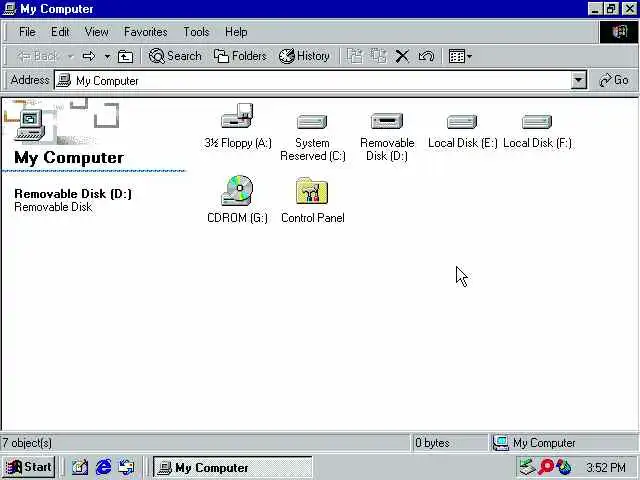Click the Start button
Screen dimensions: 640x480
click(29, 467)
